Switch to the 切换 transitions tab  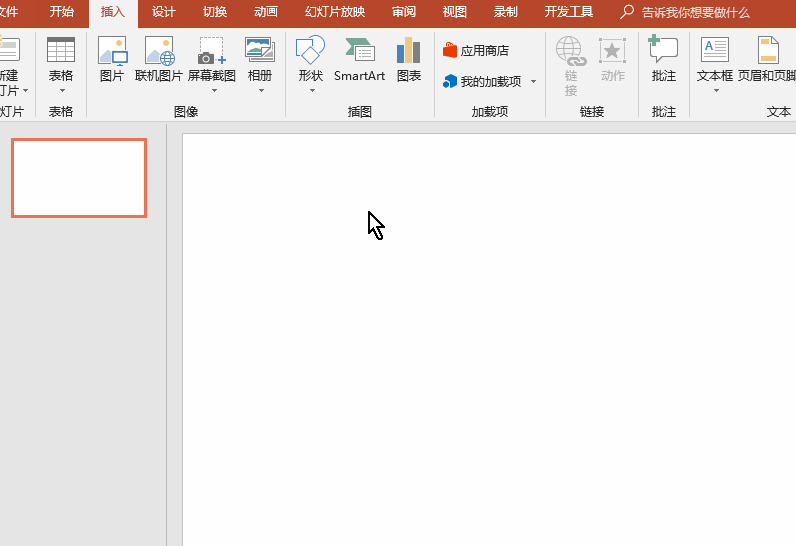(215, 12)
